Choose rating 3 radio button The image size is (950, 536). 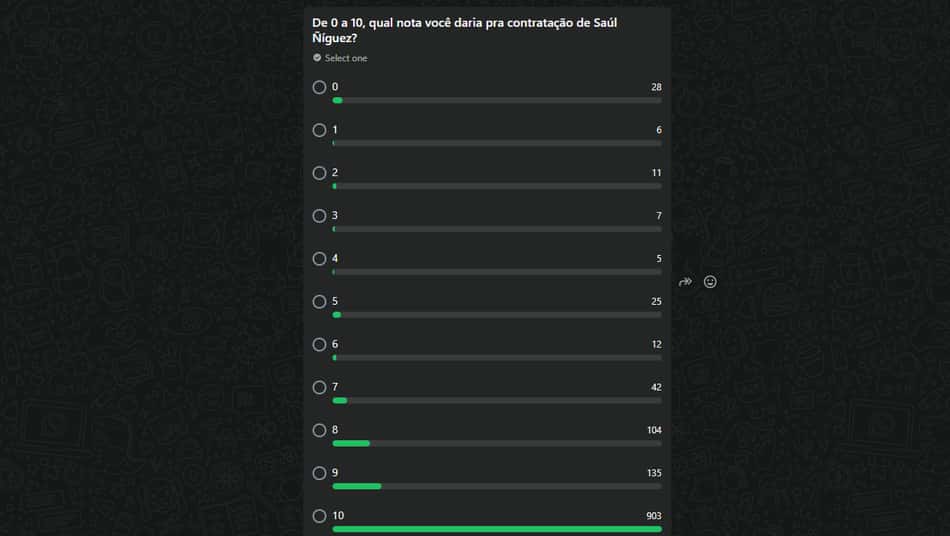pos(319,216)
